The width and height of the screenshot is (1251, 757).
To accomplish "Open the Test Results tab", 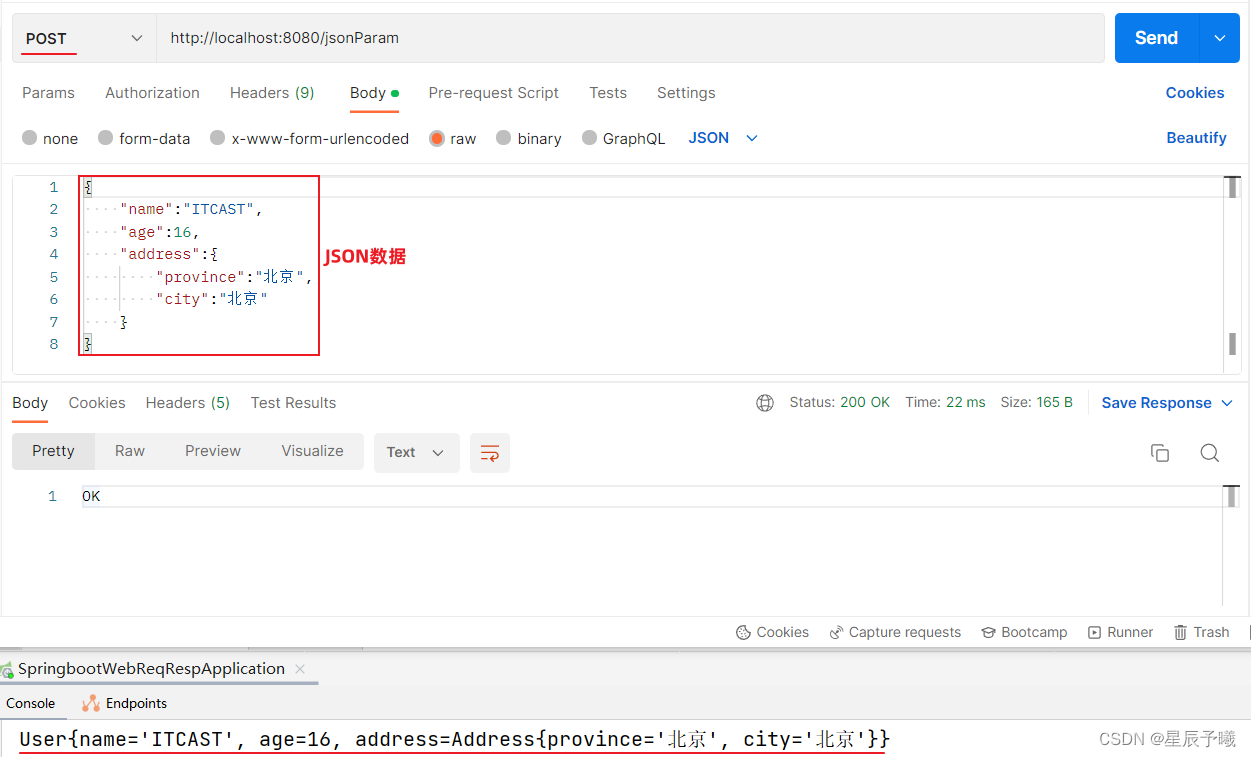I will pyautogui.click(x=293, y=403).
